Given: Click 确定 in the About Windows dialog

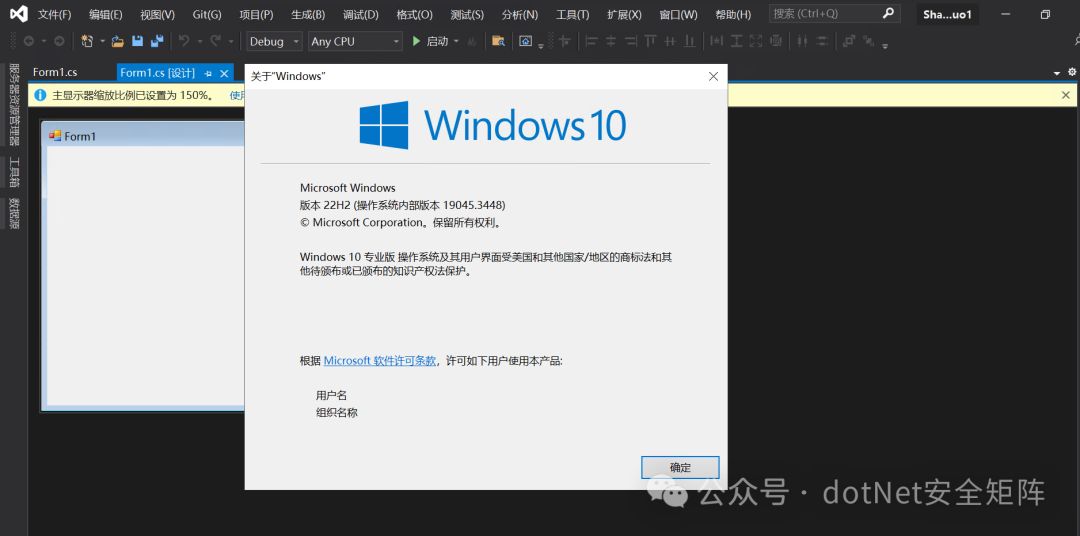Looking at the screenshot, I should 680,467.
